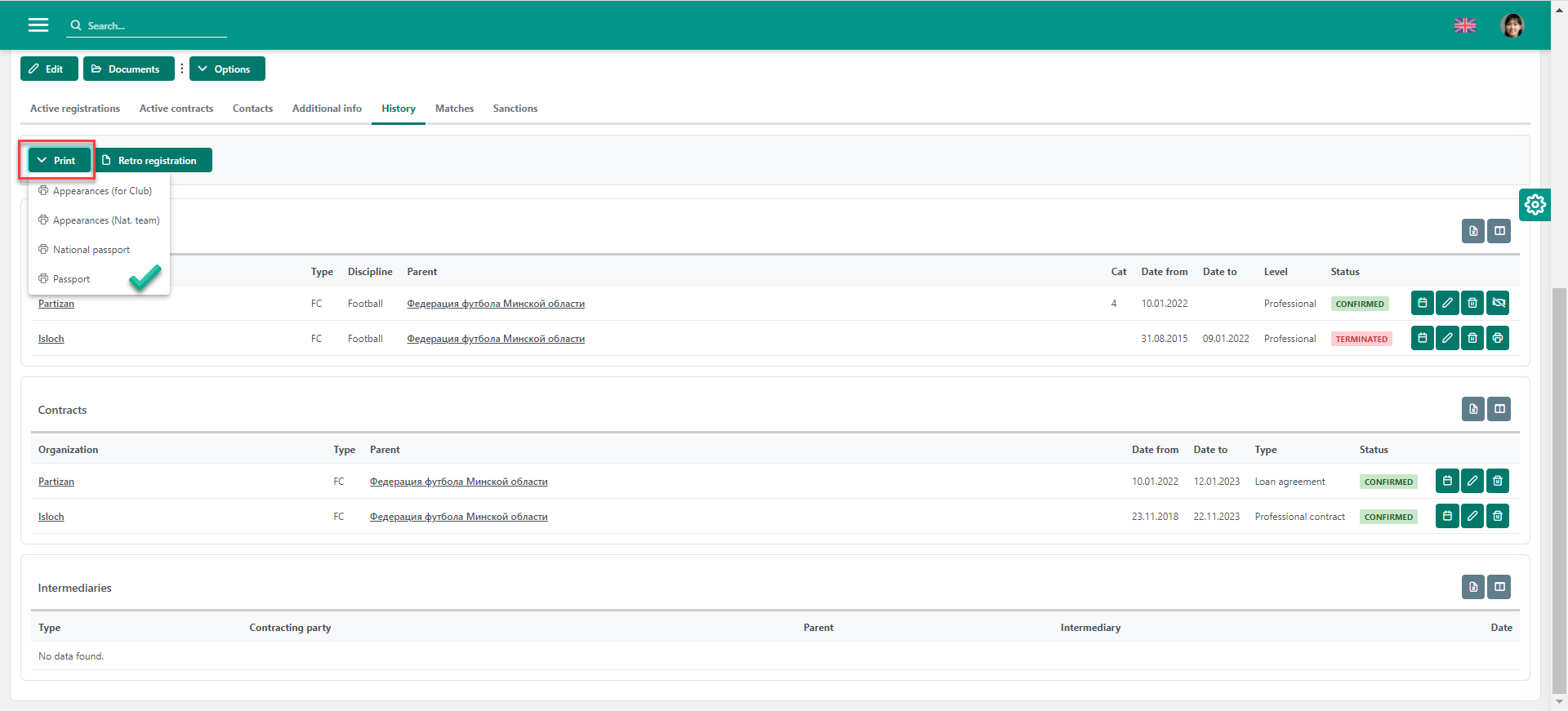Toggle column chooser for Intermediaries table
Screen dimensions: 1568x711
point(1499,587)
